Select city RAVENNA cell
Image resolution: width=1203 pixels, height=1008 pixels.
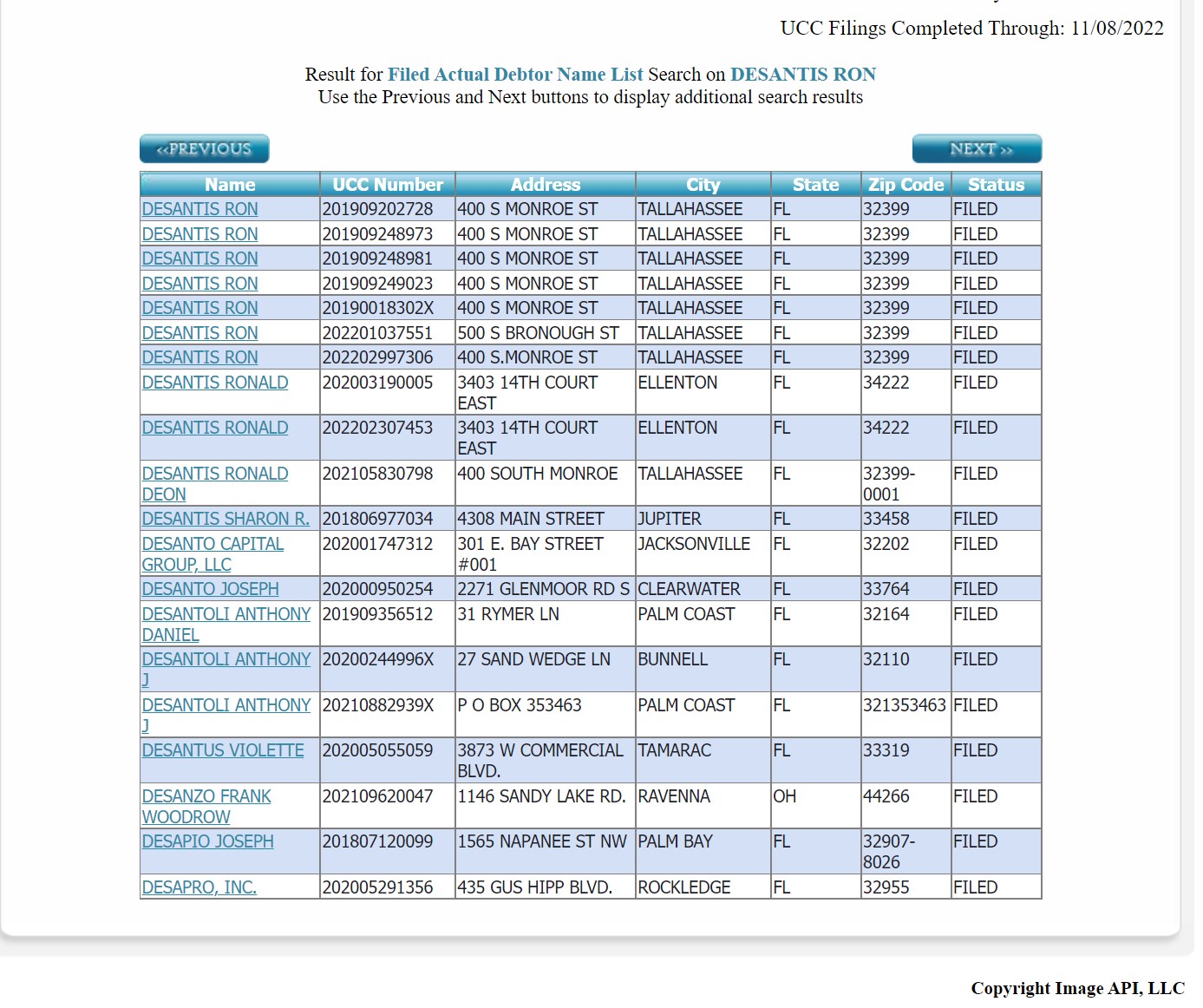pos(703,806)
